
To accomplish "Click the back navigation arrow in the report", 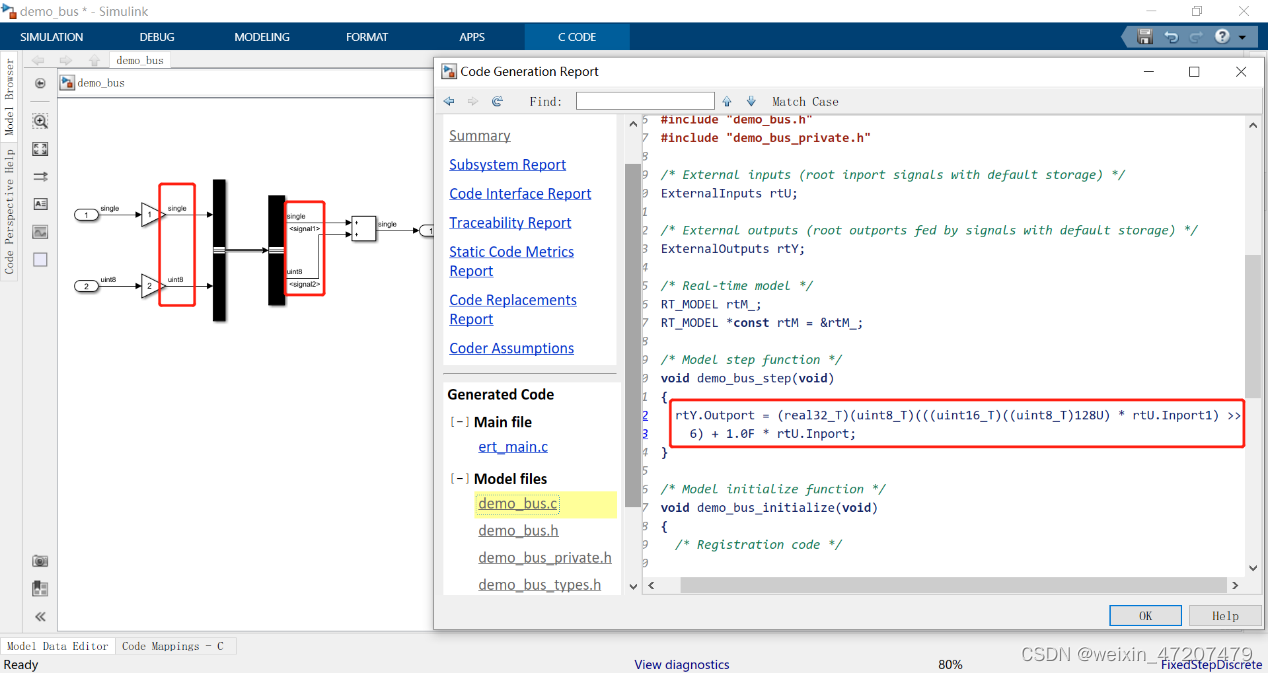I will 449,101.
